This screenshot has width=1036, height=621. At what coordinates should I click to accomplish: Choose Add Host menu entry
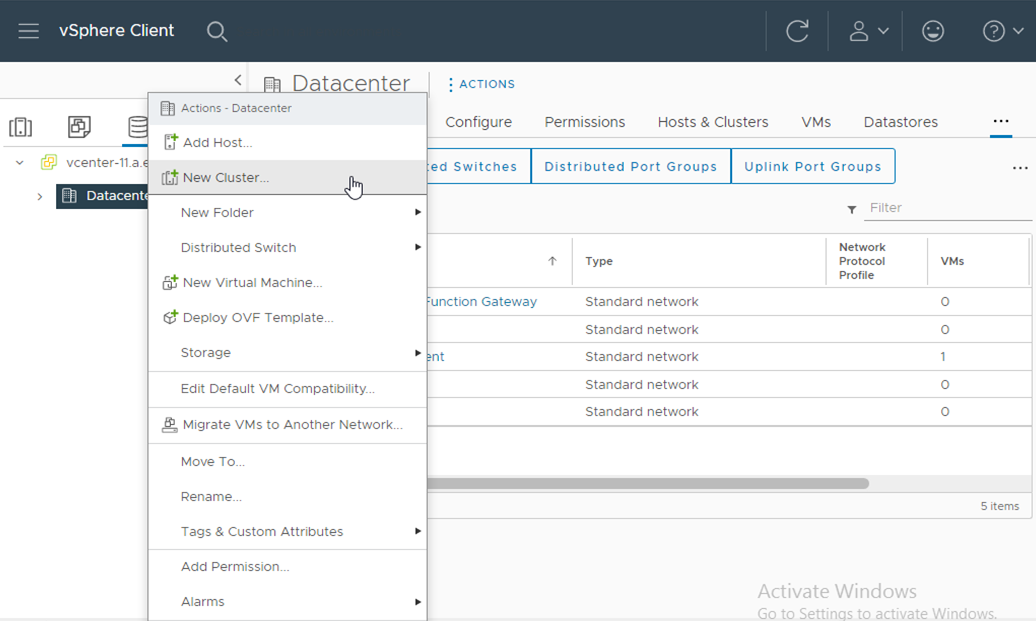[x=217, y=143]
